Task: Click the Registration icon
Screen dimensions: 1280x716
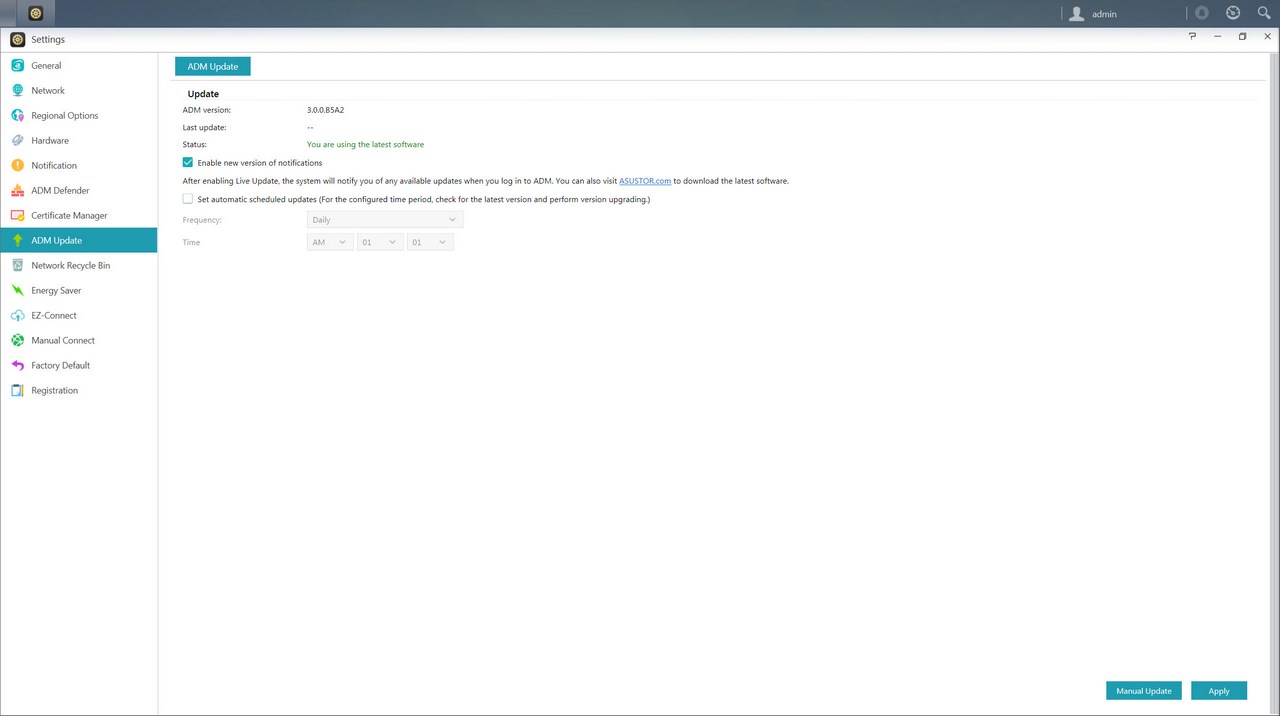Action: pos(17,390)
